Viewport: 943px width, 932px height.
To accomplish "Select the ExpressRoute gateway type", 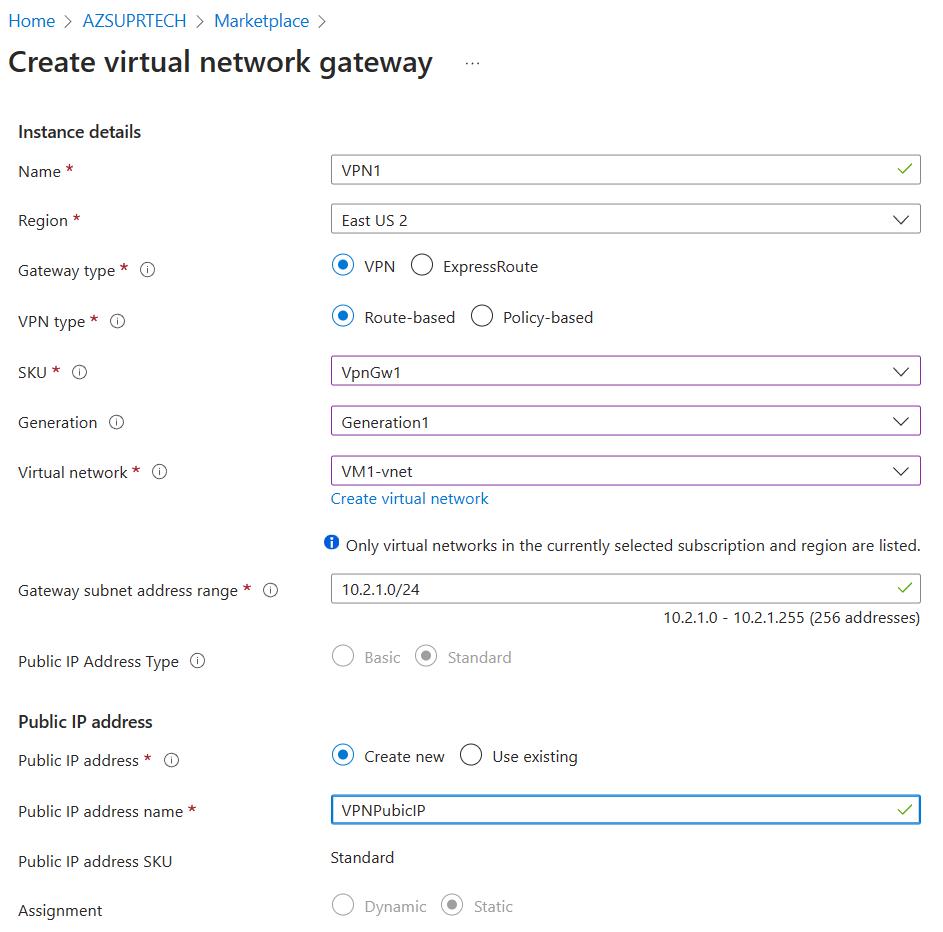I will point(421,265).
